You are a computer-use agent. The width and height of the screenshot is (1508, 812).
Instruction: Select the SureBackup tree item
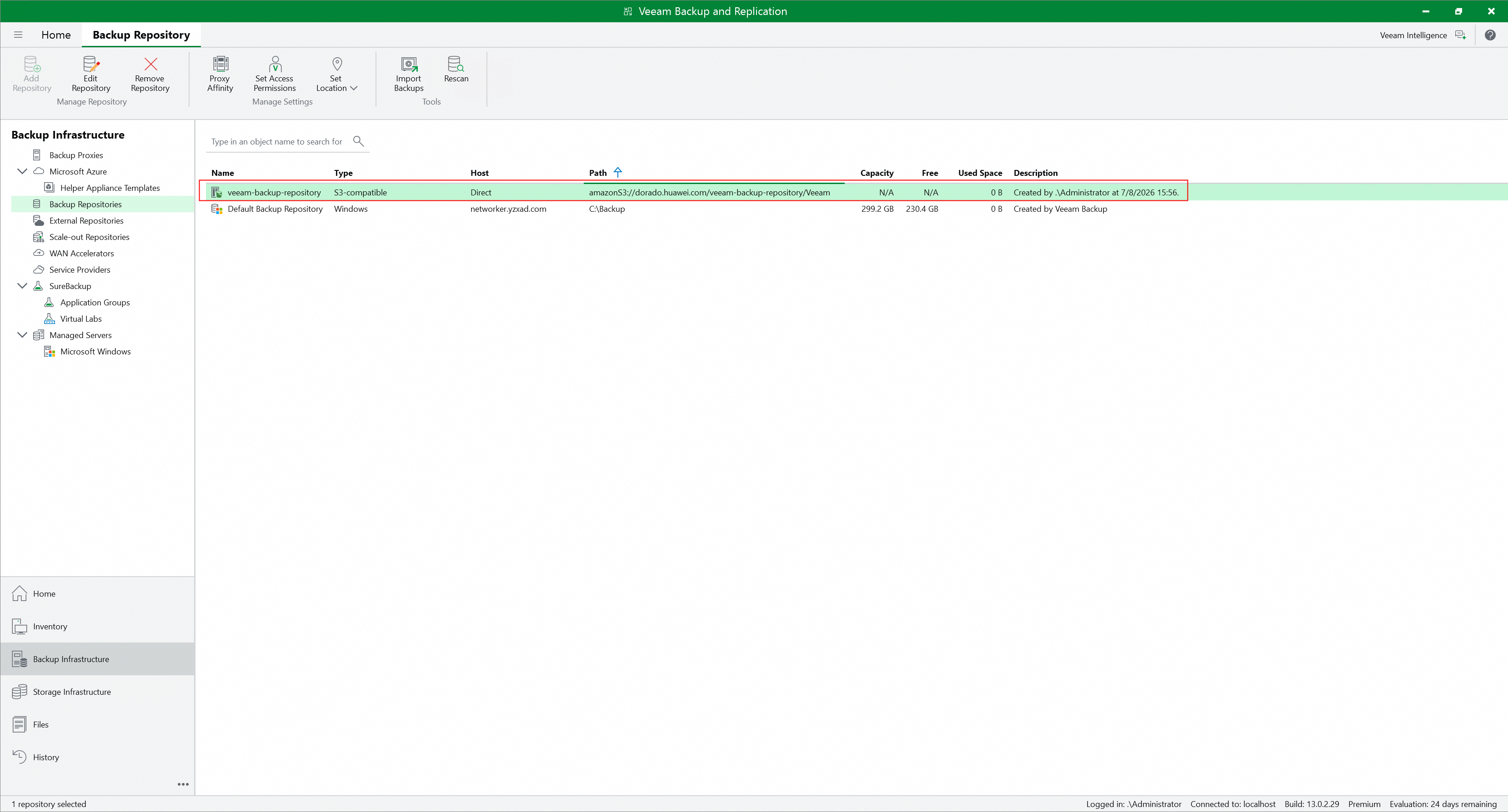pos(70,286)
